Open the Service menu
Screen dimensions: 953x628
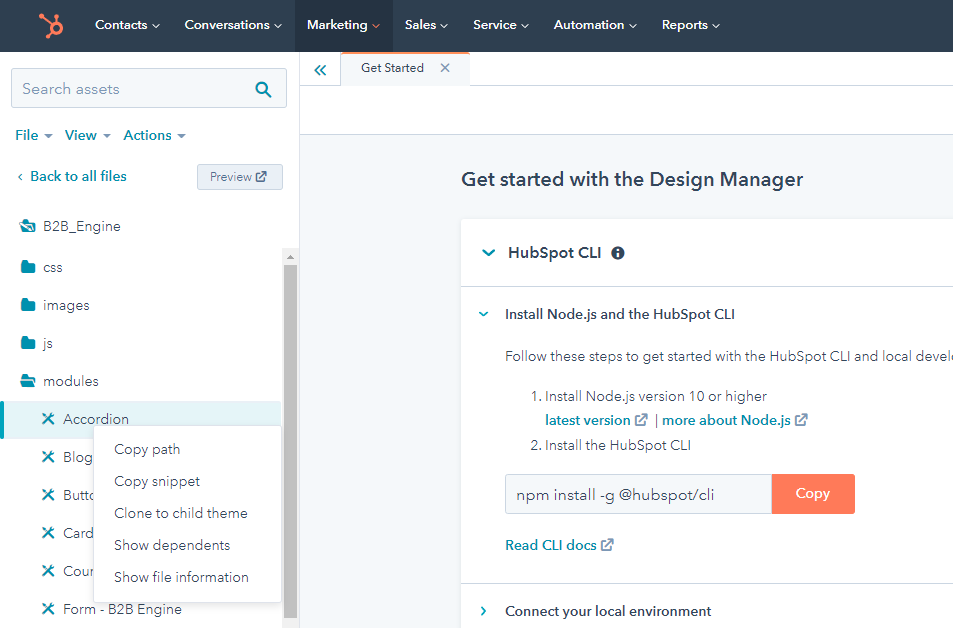(501, 25)
